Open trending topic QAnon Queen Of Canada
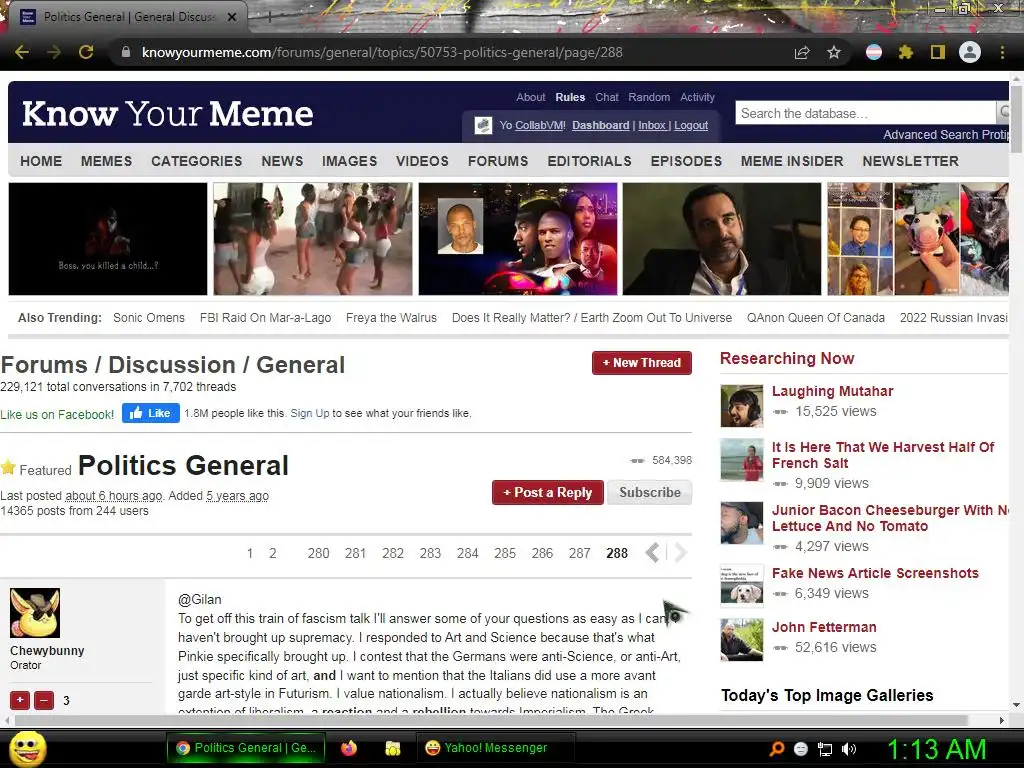Screen dimensions: 1024x768 click(816, 317)
